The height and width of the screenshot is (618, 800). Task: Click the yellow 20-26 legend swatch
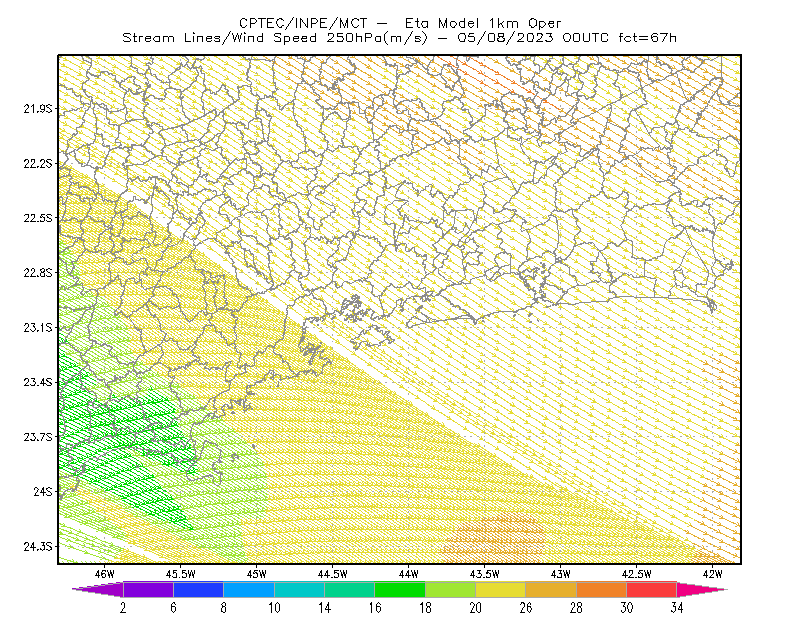coord(501,589)
